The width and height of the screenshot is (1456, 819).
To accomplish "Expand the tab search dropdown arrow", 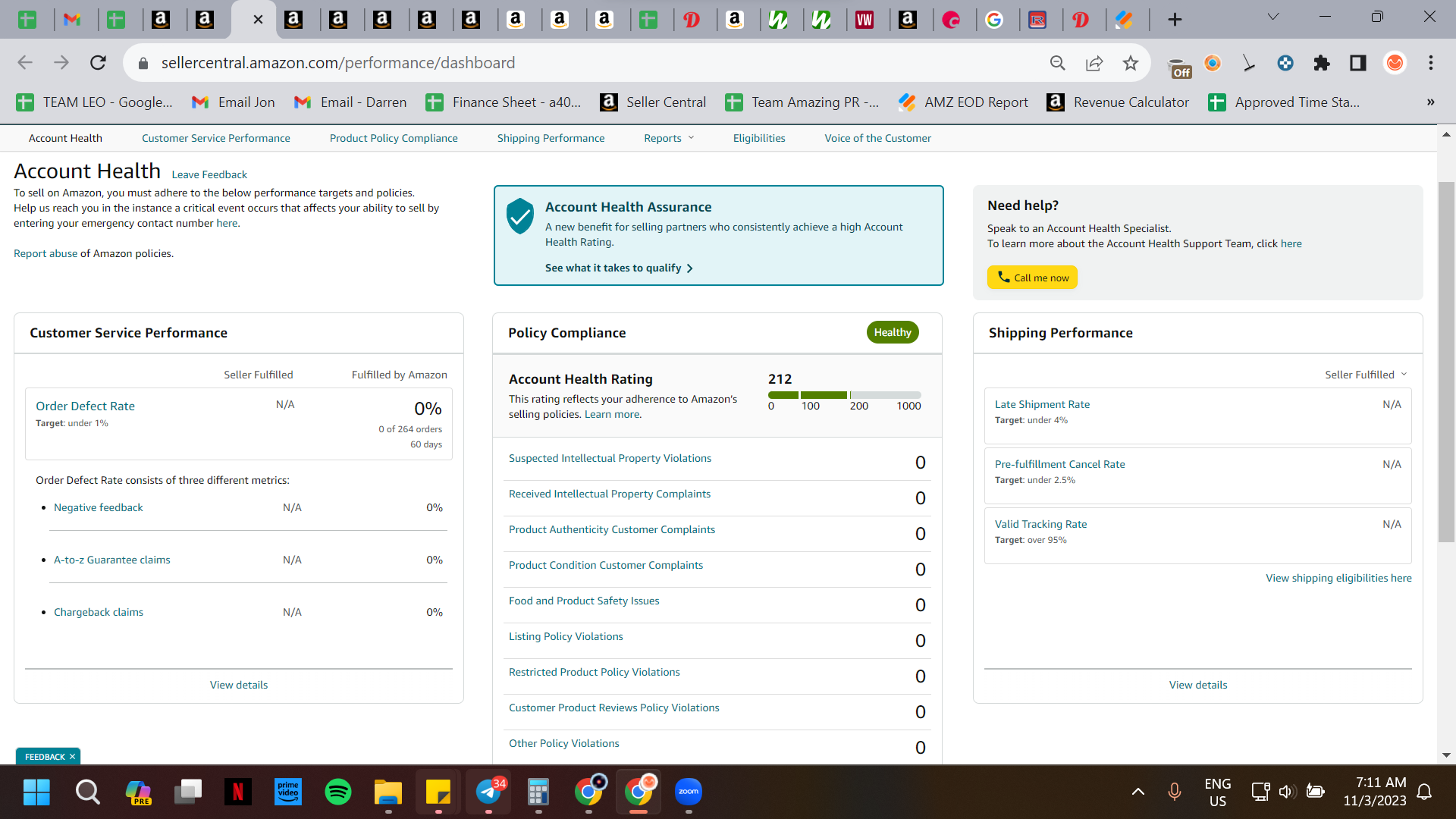I will [1273, 17].
